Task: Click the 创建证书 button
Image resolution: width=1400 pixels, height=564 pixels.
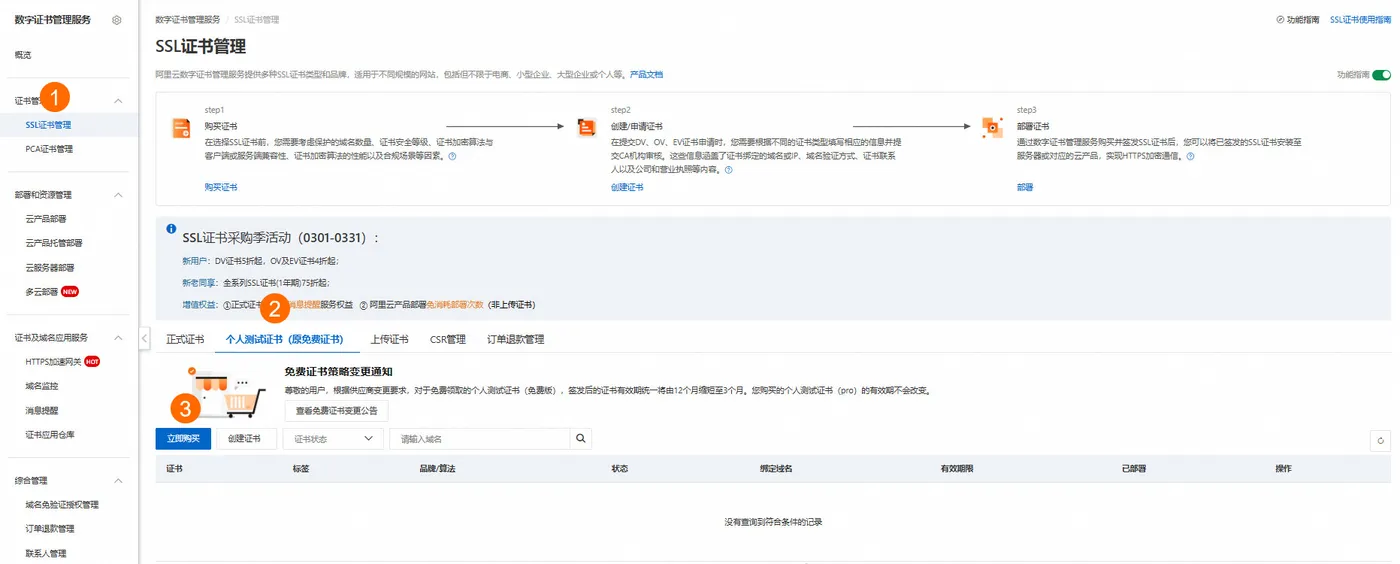Action: [x=246, y=439]
